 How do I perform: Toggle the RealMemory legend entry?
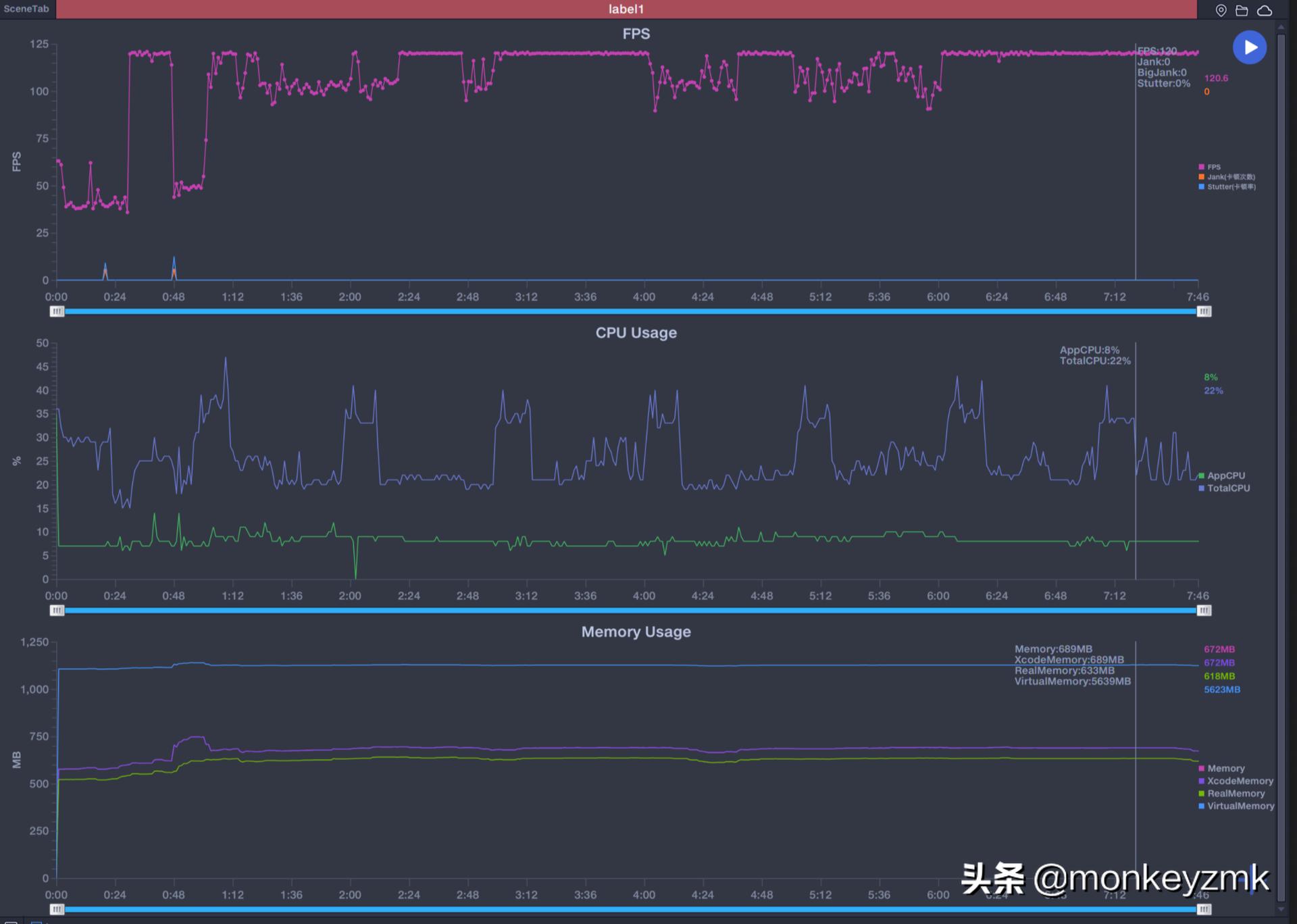[x=1235, y=794]
